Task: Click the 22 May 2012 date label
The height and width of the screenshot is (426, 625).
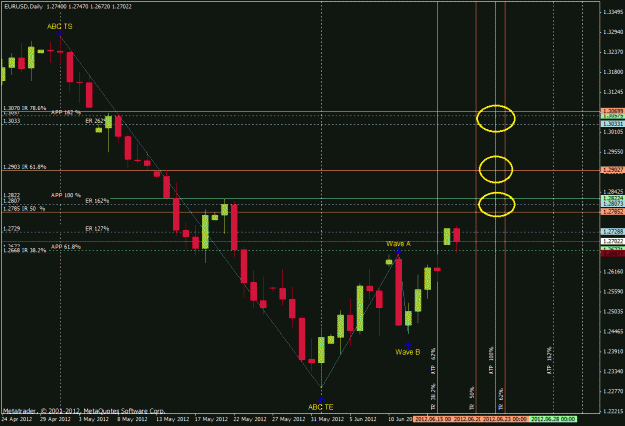Action: click(x=250, y=419)
